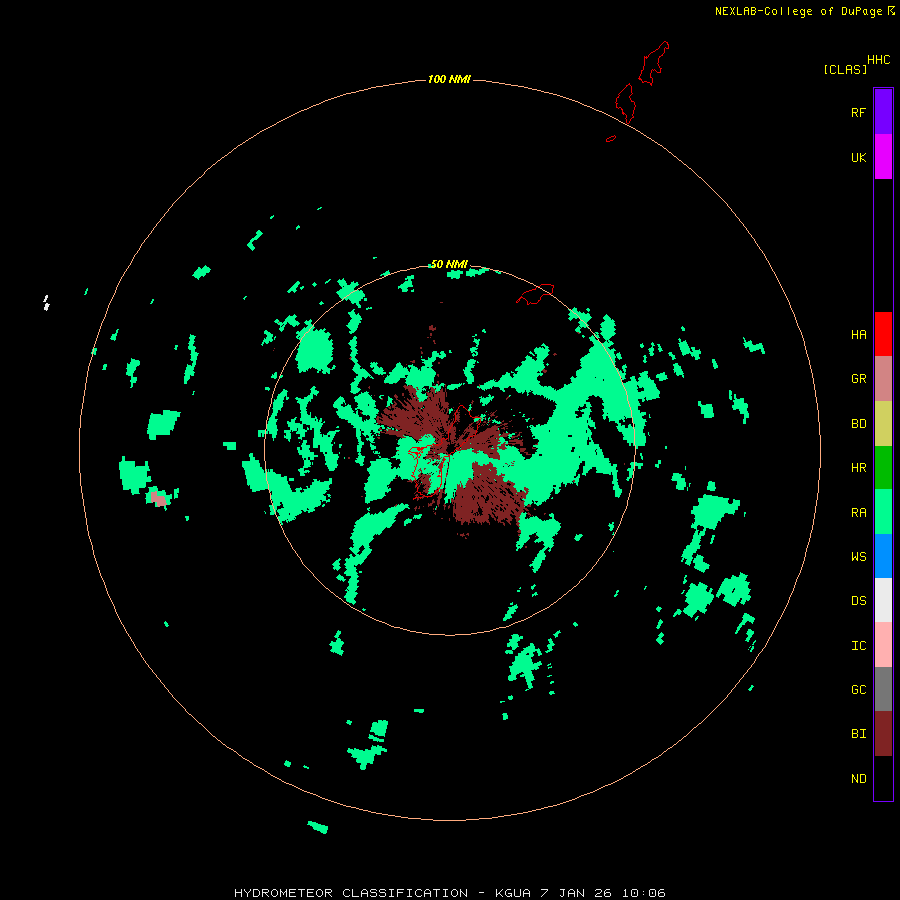This screenshot has height=900, width=900.
Task: Click the WS blue legend swatch
Action: (883, 556)
